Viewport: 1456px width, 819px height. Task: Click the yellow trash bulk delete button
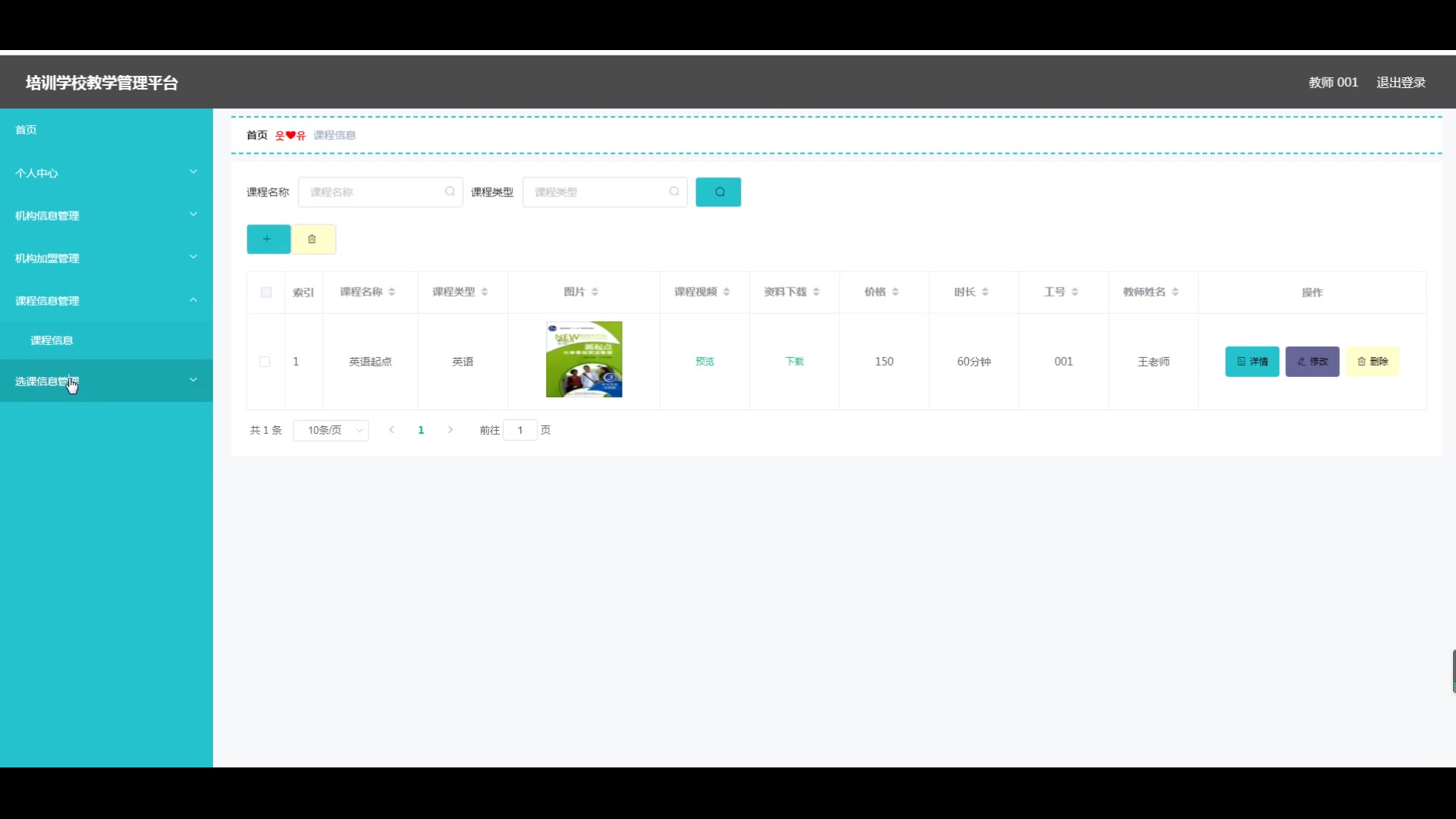pyautogui.click(x=314, y=239)
